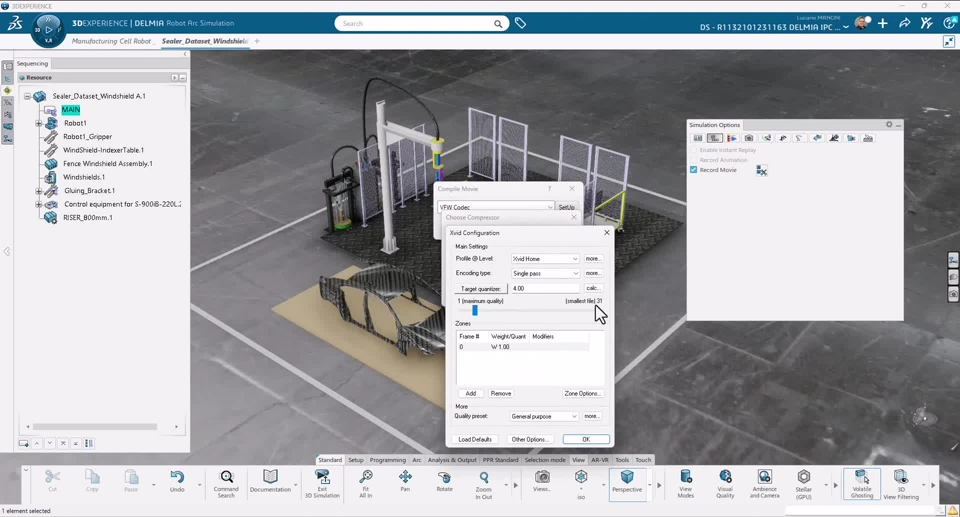The width and height of the screenshot is (960, 517).
Task: Click the Record Animation checkbox
Action: coord(693,160)
